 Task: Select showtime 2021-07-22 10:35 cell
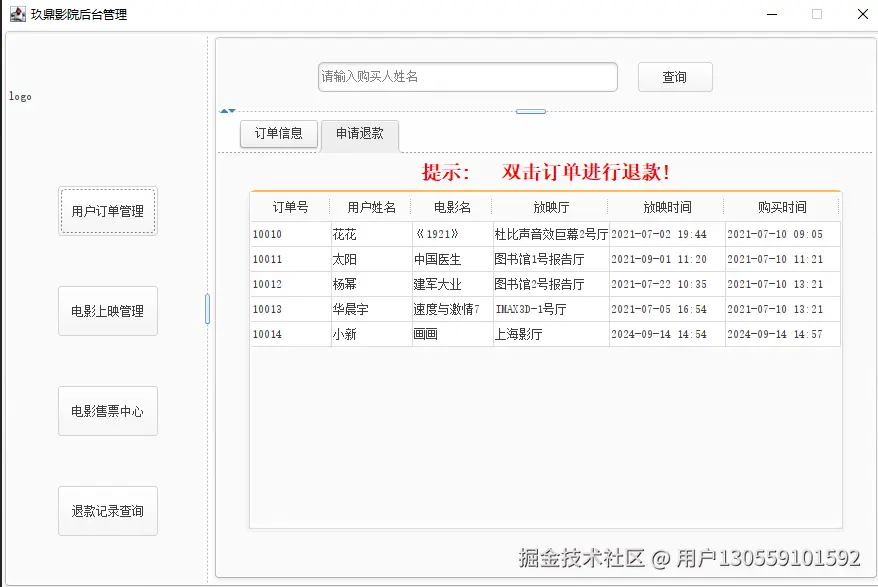coord(667,284)
